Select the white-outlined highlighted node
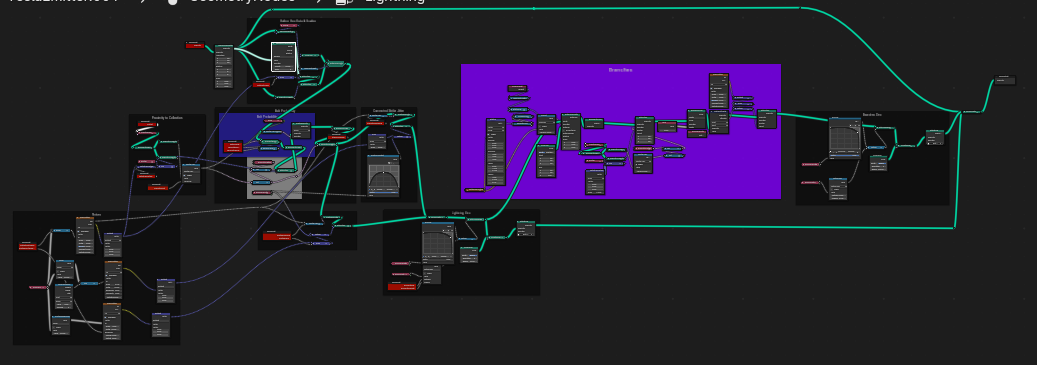The image size is (1037, 365). tap(283, 57)
